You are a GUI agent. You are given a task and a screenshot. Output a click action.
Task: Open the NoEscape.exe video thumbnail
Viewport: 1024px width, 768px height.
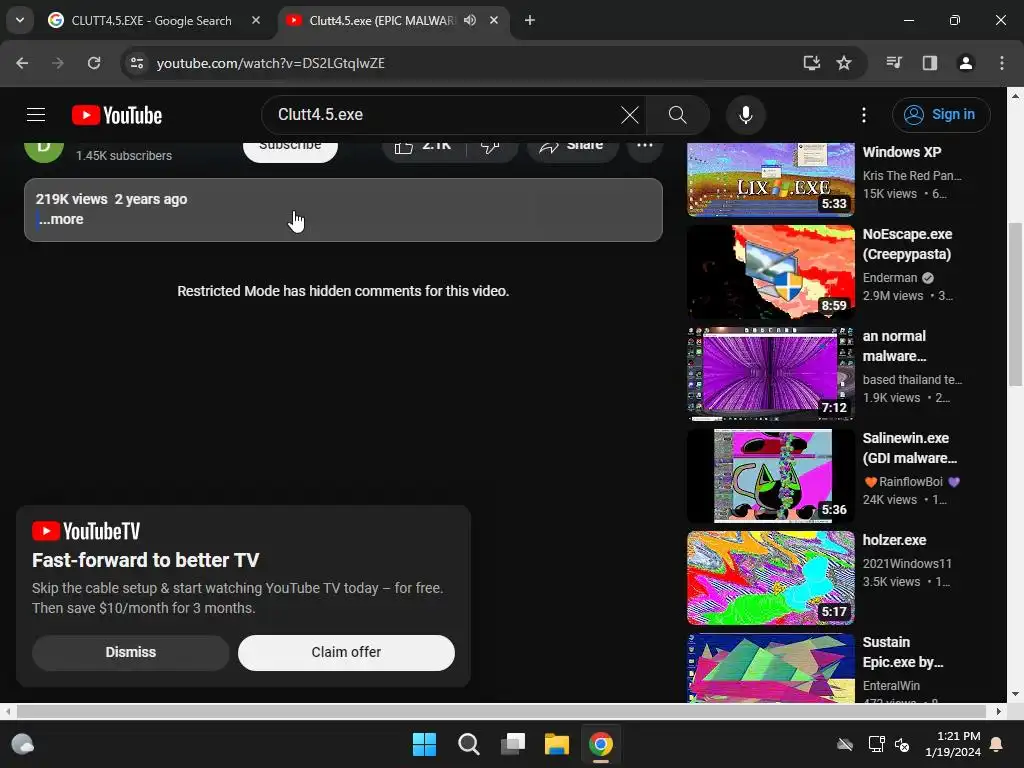(771, 272)
